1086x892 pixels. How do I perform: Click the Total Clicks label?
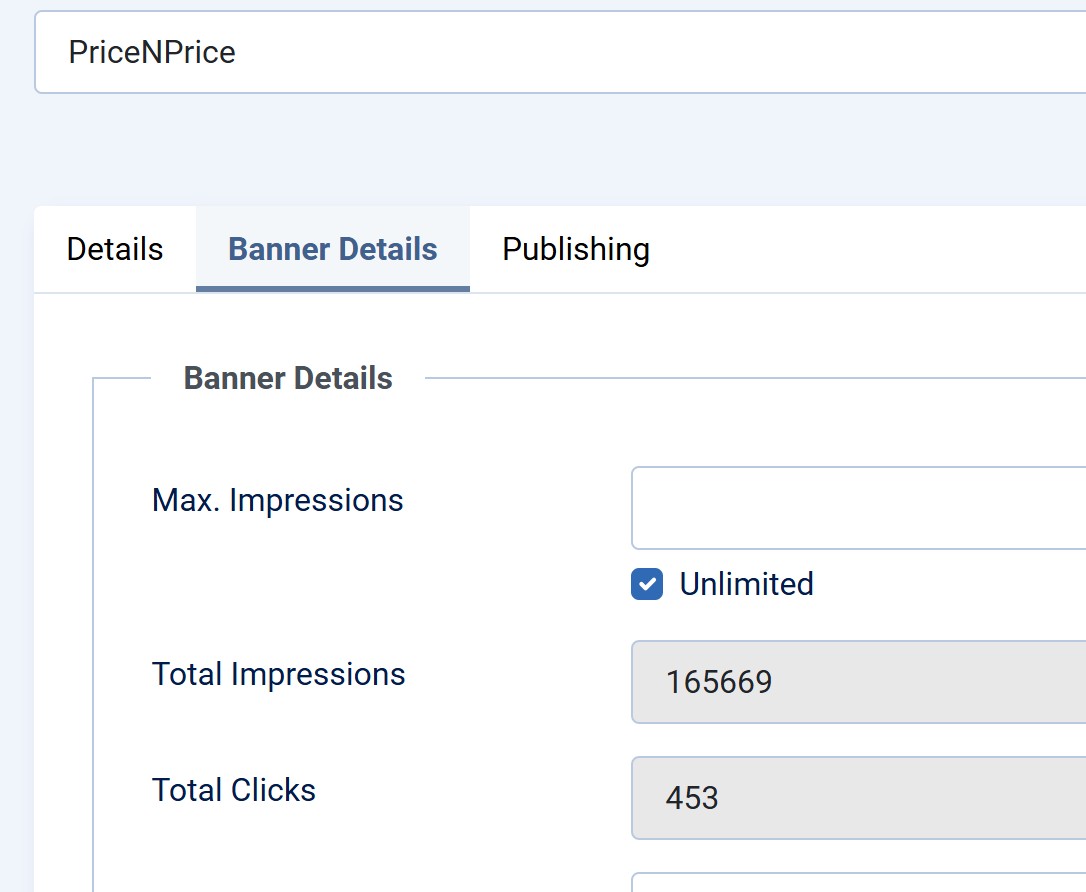coord(233,790)
